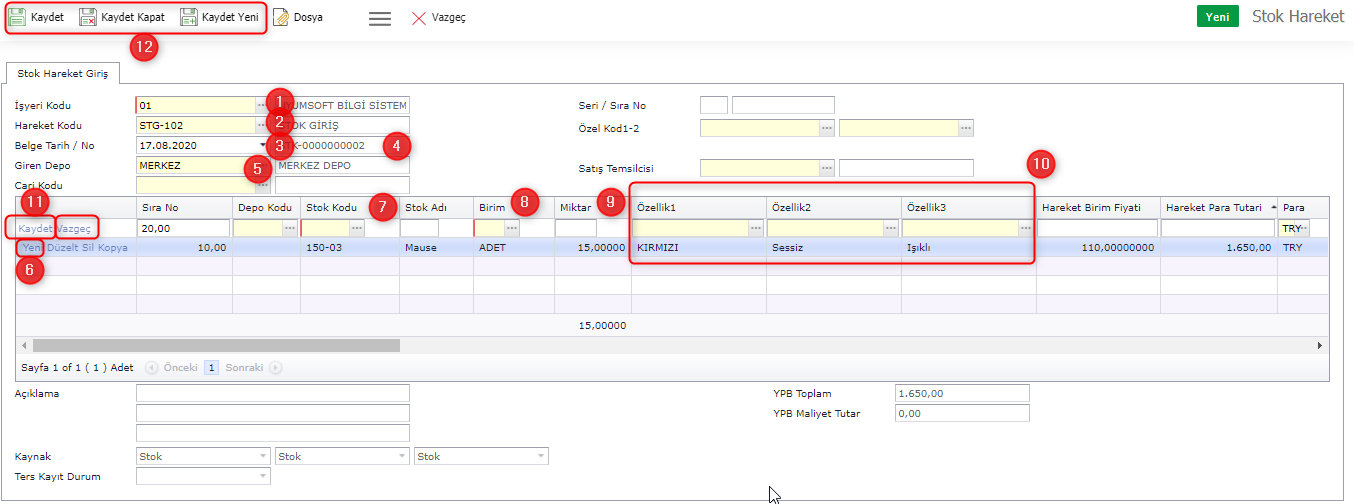This screenshot has width=1354, height=504.
Task: Click the grid scrollbar right arrow
Action: pyautogui.click(x=1320, y=345)
